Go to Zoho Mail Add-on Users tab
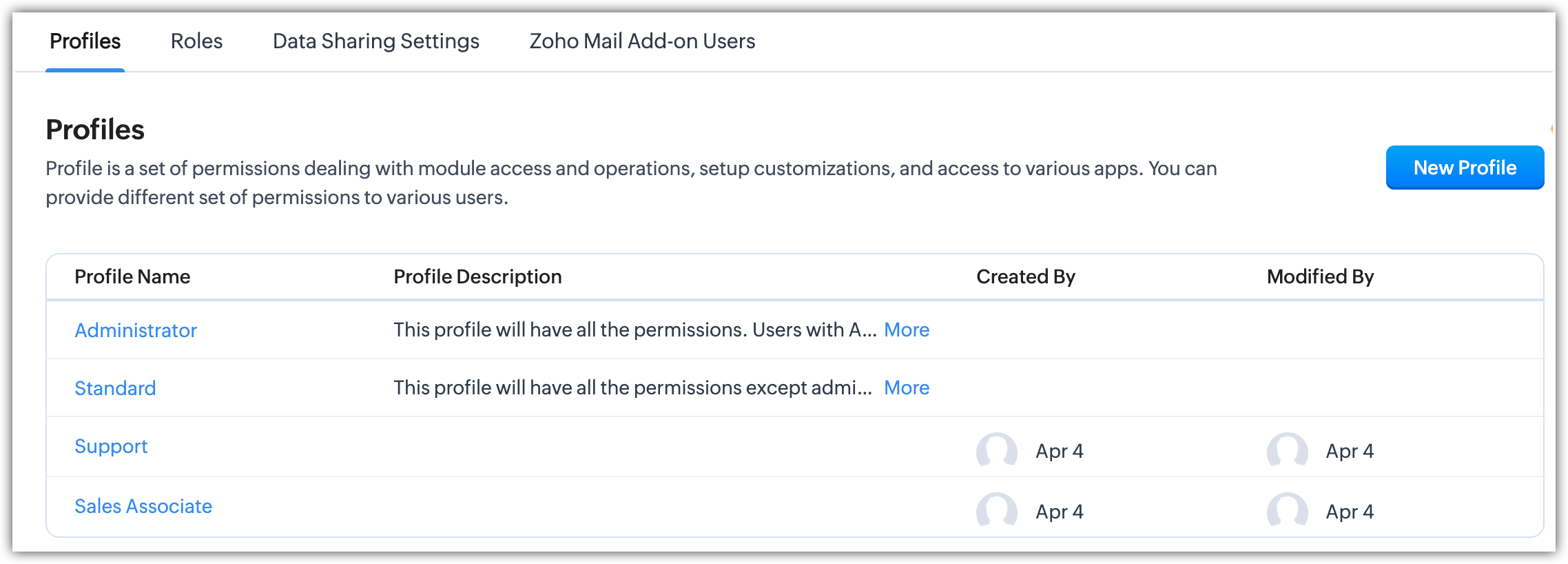The width and height of the screenshot is (1568, 564). point(642,41)
